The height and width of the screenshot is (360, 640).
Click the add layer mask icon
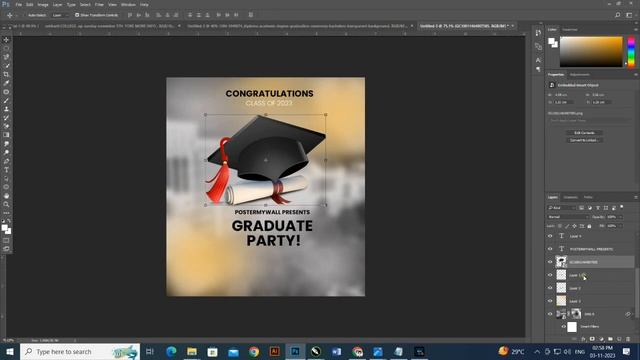(x=592, y=339)
